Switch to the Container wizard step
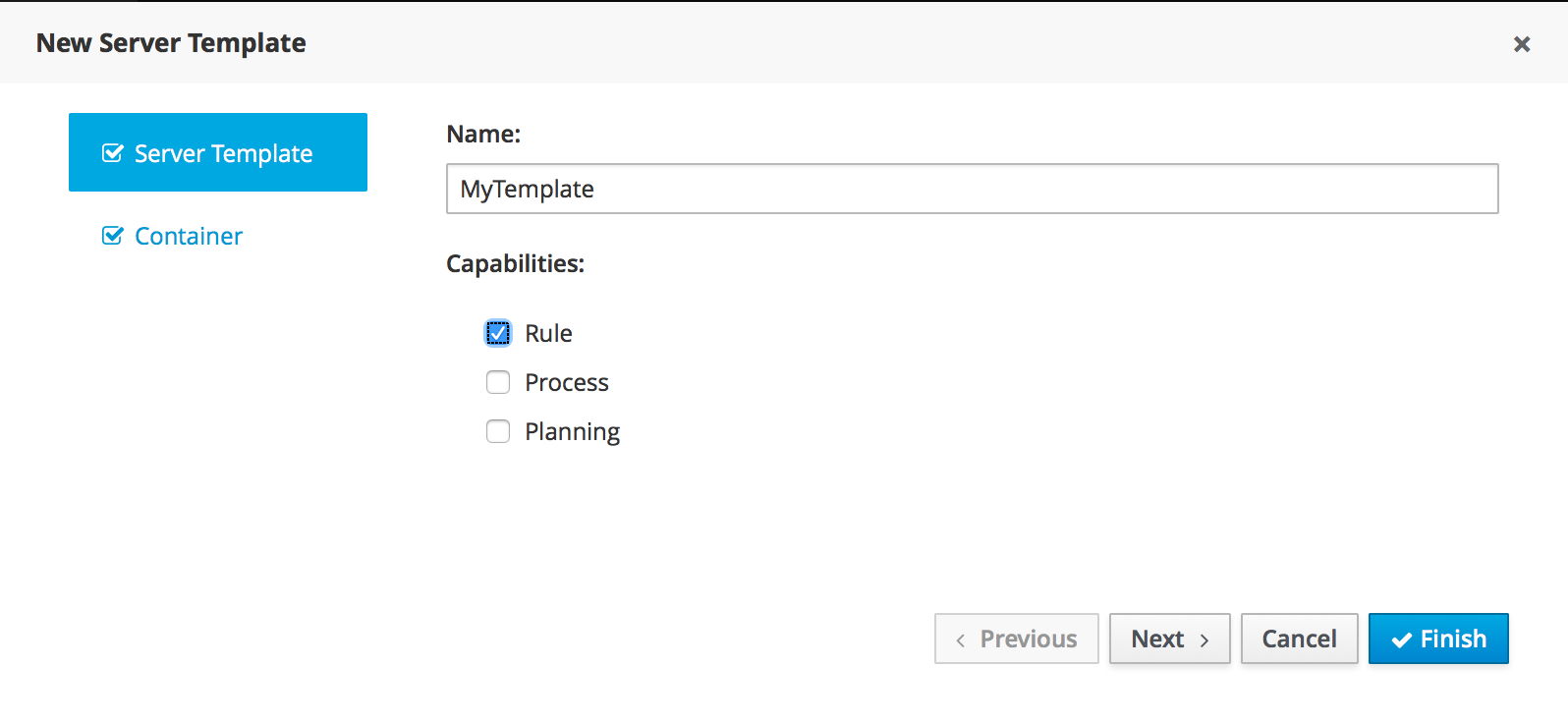The height and width of the screenshot is (723, 1568). [x=188, y=236]
